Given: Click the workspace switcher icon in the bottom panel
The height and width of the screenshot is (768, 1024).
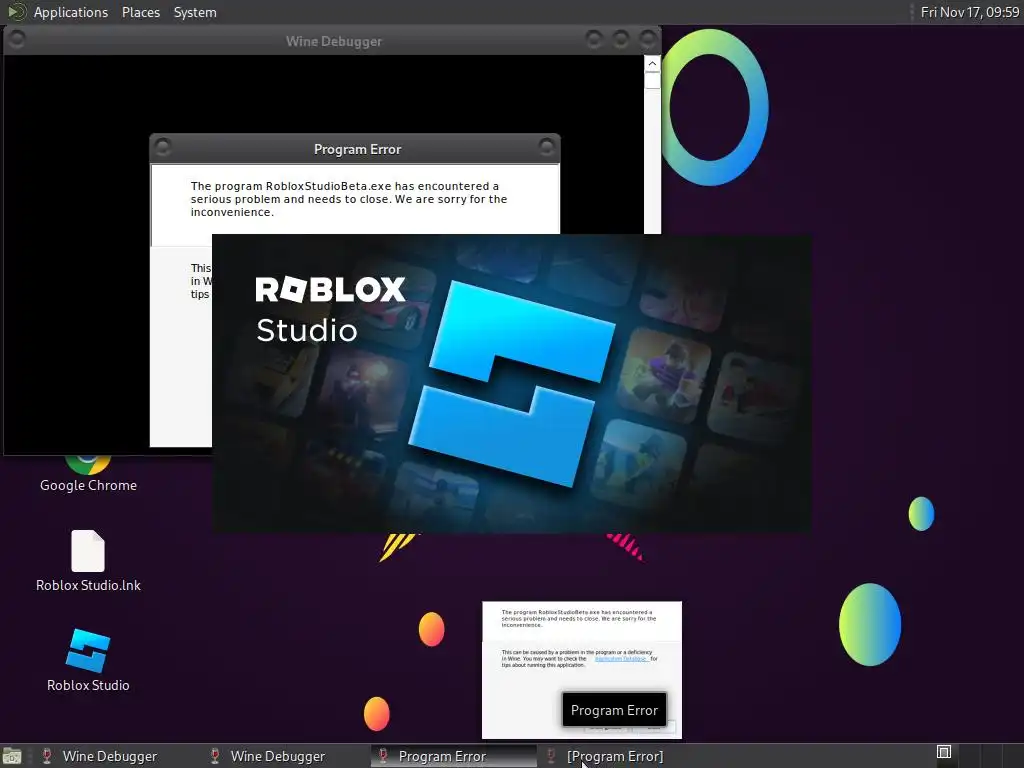Looking at the screenshot, I should pyautogui.click(x=944, y=752).
